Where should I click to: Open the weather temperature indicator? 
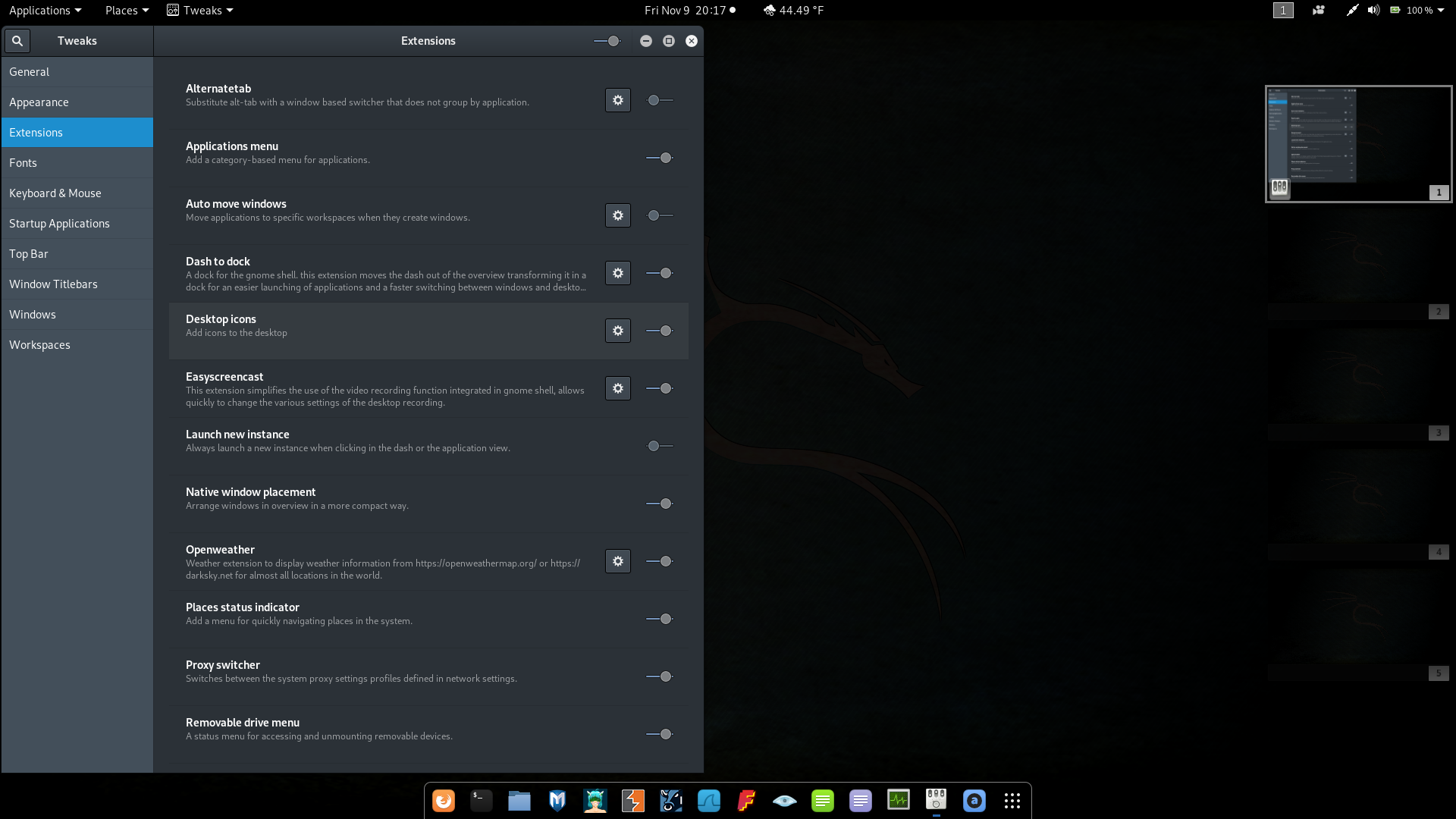[x=793, y=11]
